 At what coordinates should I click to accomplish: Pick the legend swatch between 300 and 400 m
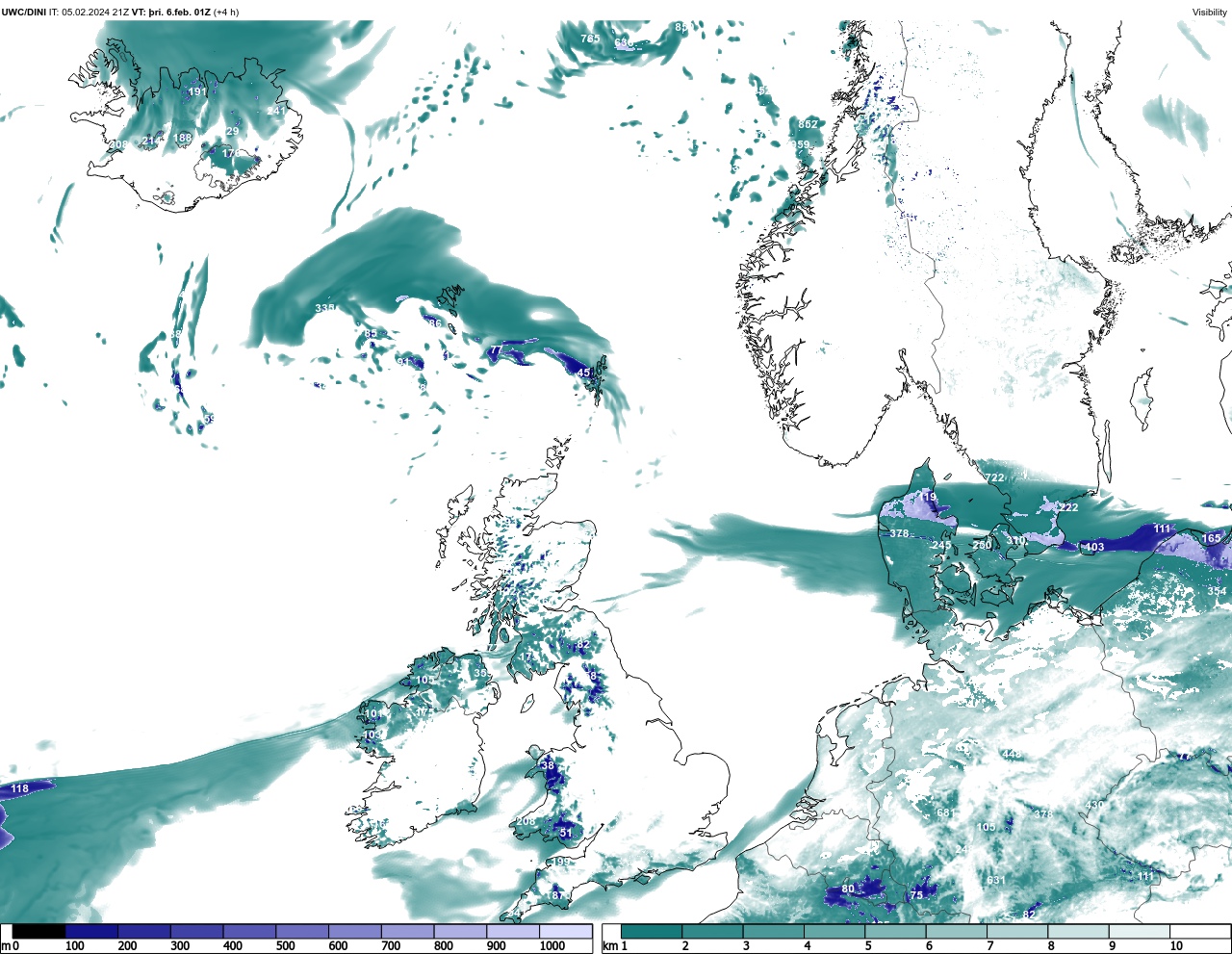click(196, 931)
